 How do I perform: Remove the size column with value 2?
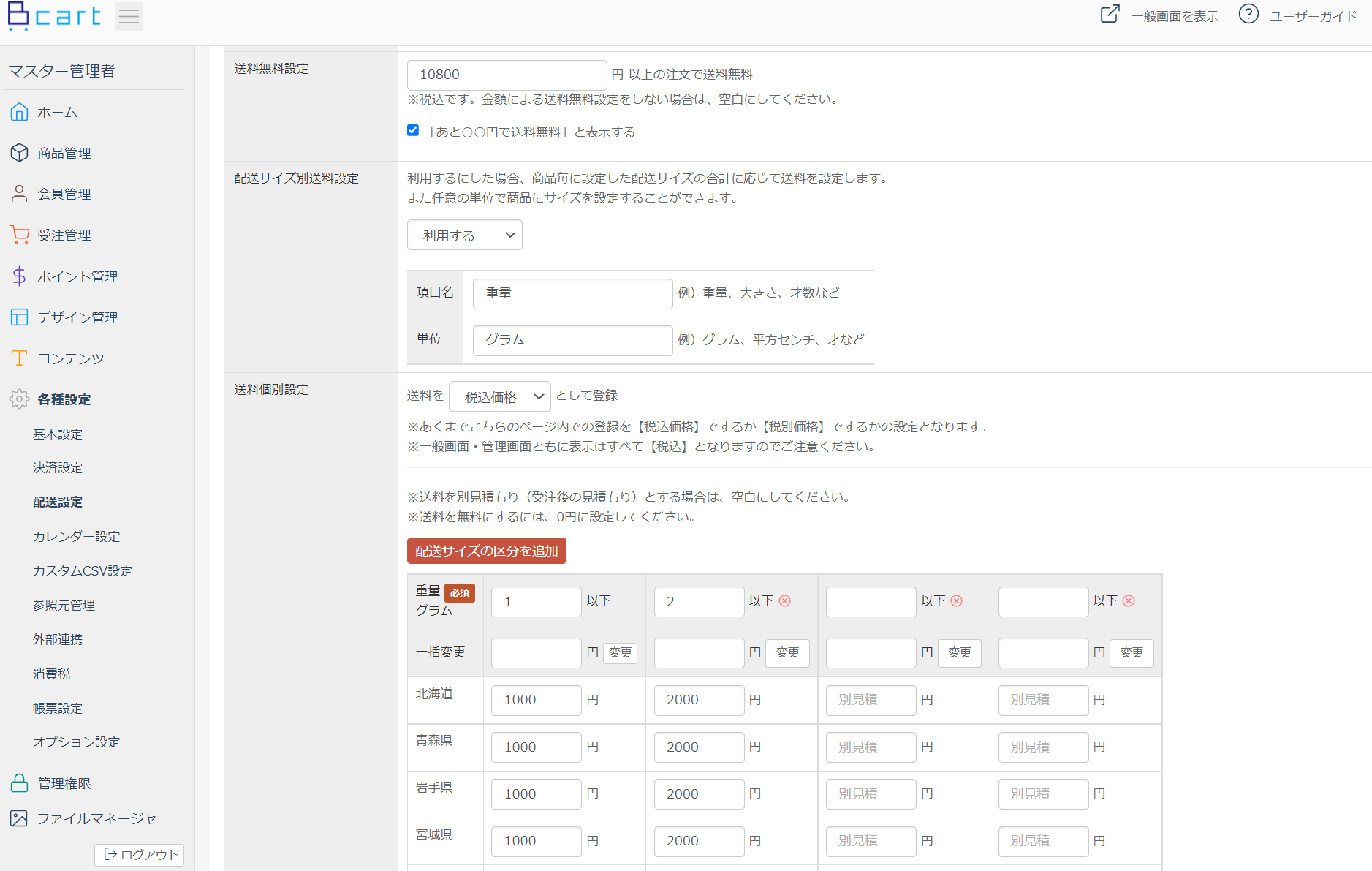(x=785, y=601)
